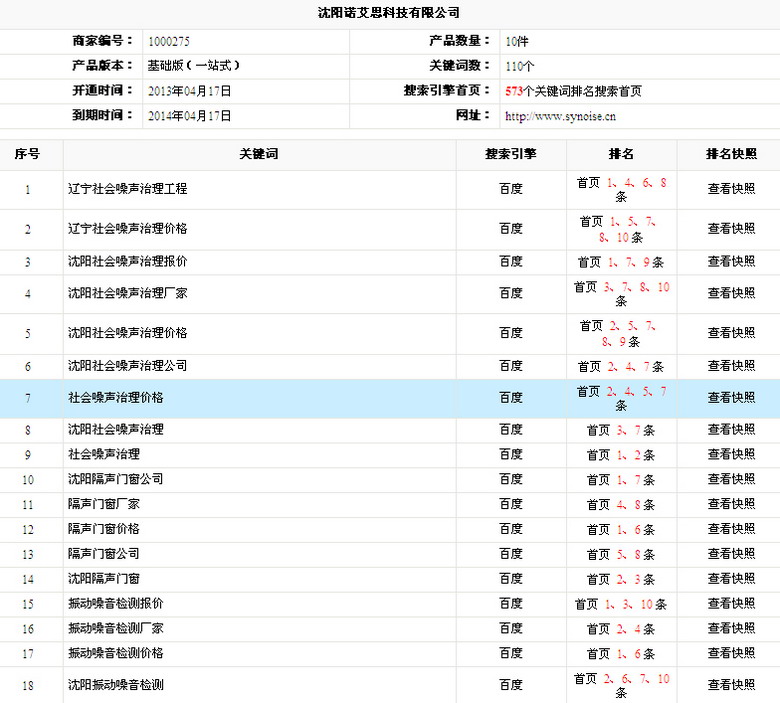Viewport: 780px width, 703px height.
Task: Click ranking 首页 1、3、10条 for 振动噪音检测报价
Action: click(621, 604)
